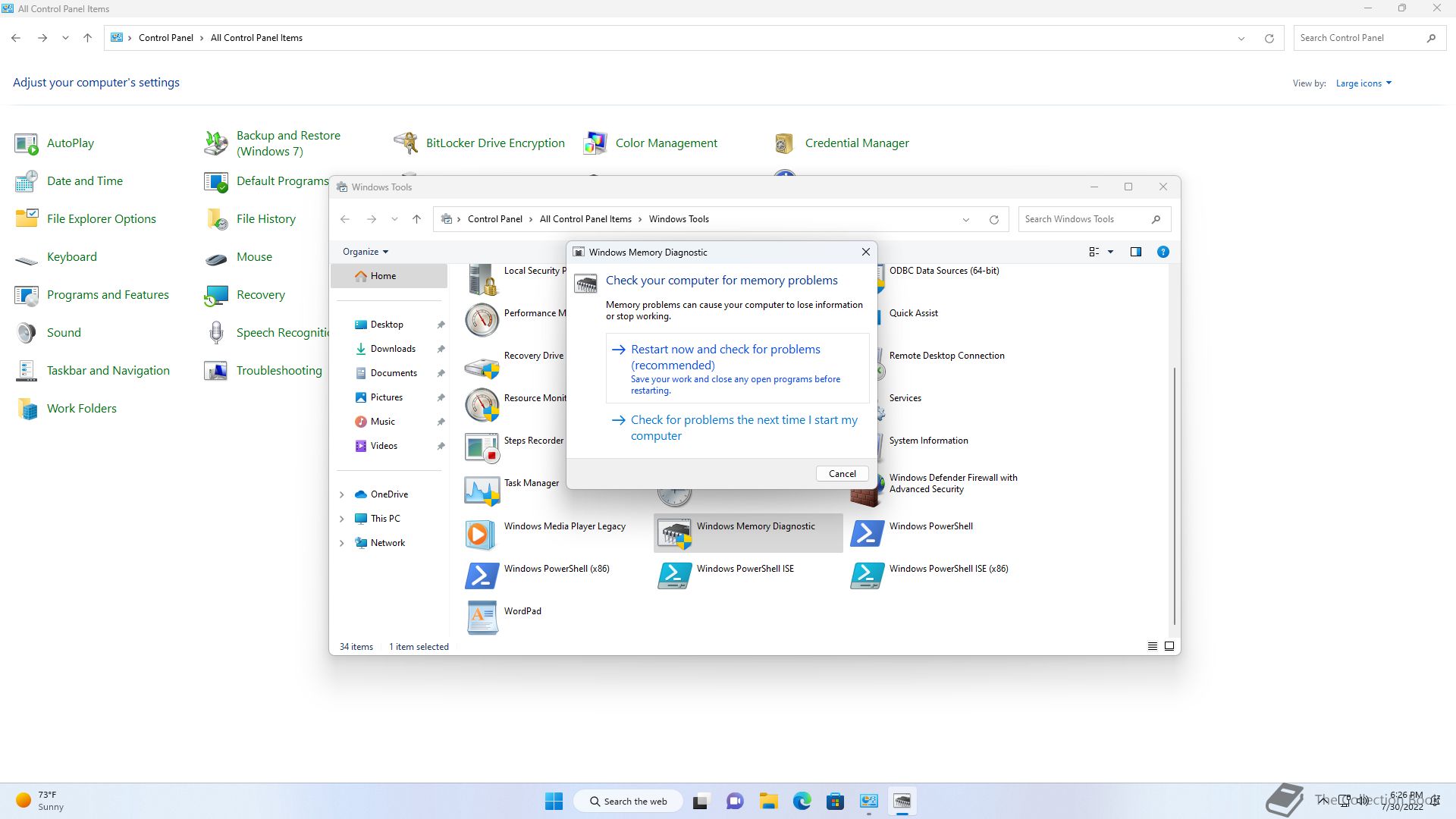
Task: Select the Steps Recorder icon
Action: [x=482, y=448]
